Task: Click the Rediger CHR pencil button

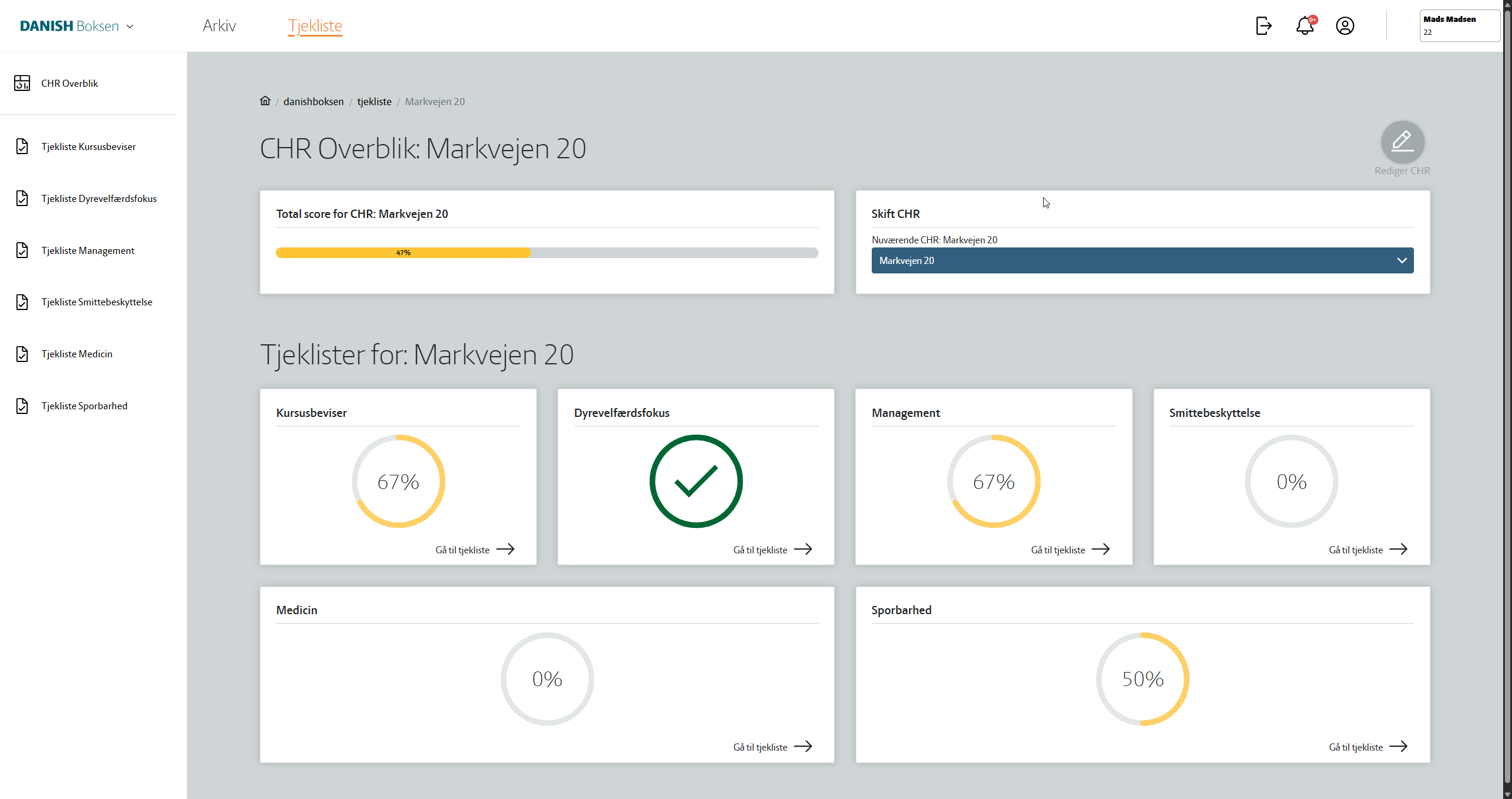Action: click(x=1402, y=142)
